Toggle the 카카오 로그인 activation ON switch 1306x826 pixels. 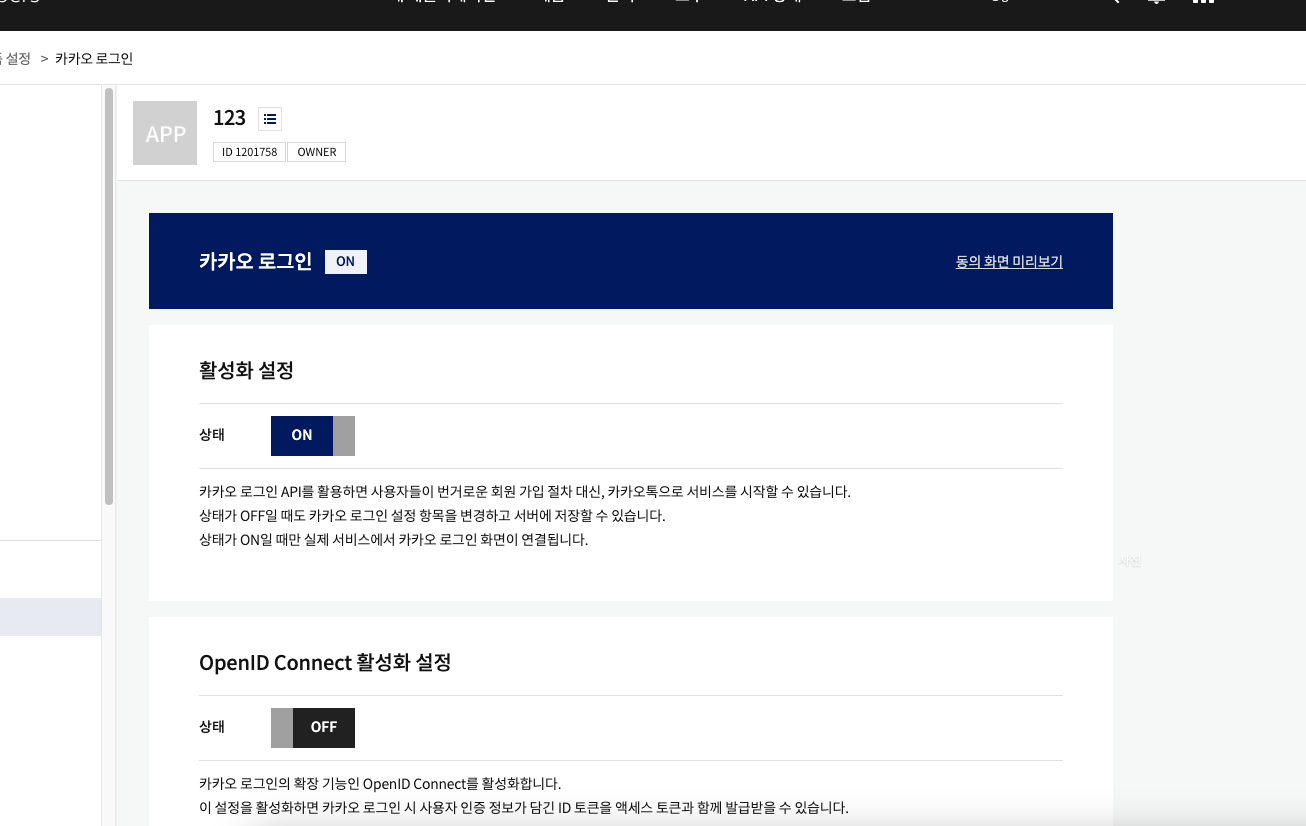pos(313,436)
